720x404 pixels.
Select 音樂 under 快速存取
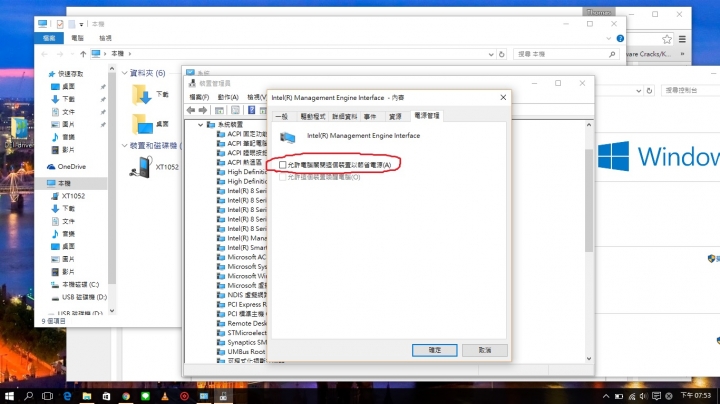tap(68, 137)
